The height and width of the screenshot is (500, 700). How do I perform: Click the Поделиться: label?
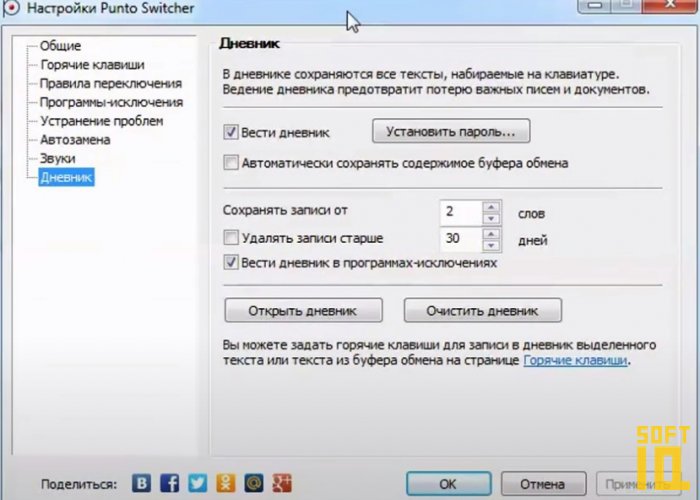point(79,484)
